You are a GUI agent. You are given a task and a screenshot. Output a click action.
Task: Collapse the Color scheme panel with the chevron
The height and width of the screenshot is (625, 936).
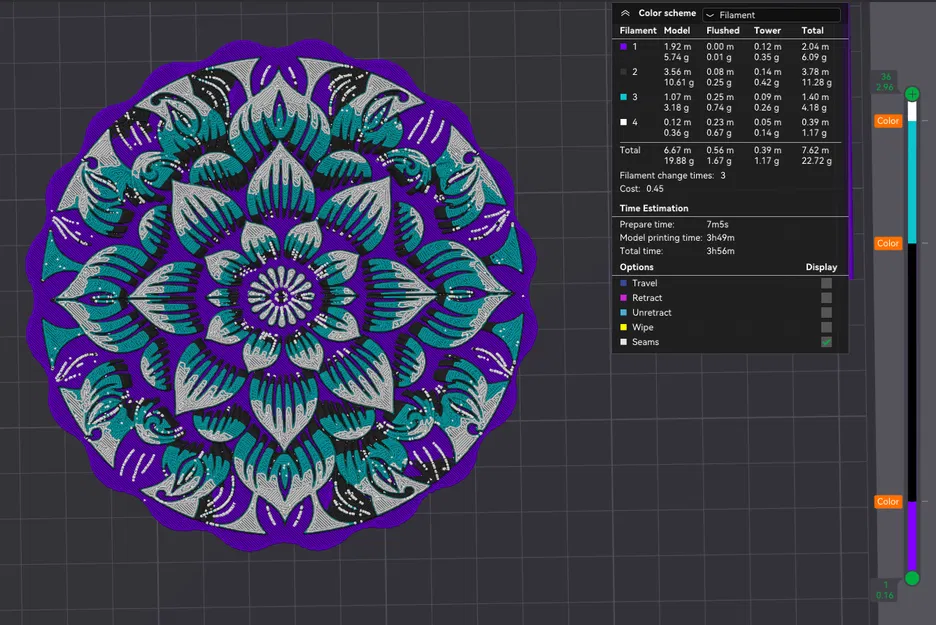tap(625, 13)
